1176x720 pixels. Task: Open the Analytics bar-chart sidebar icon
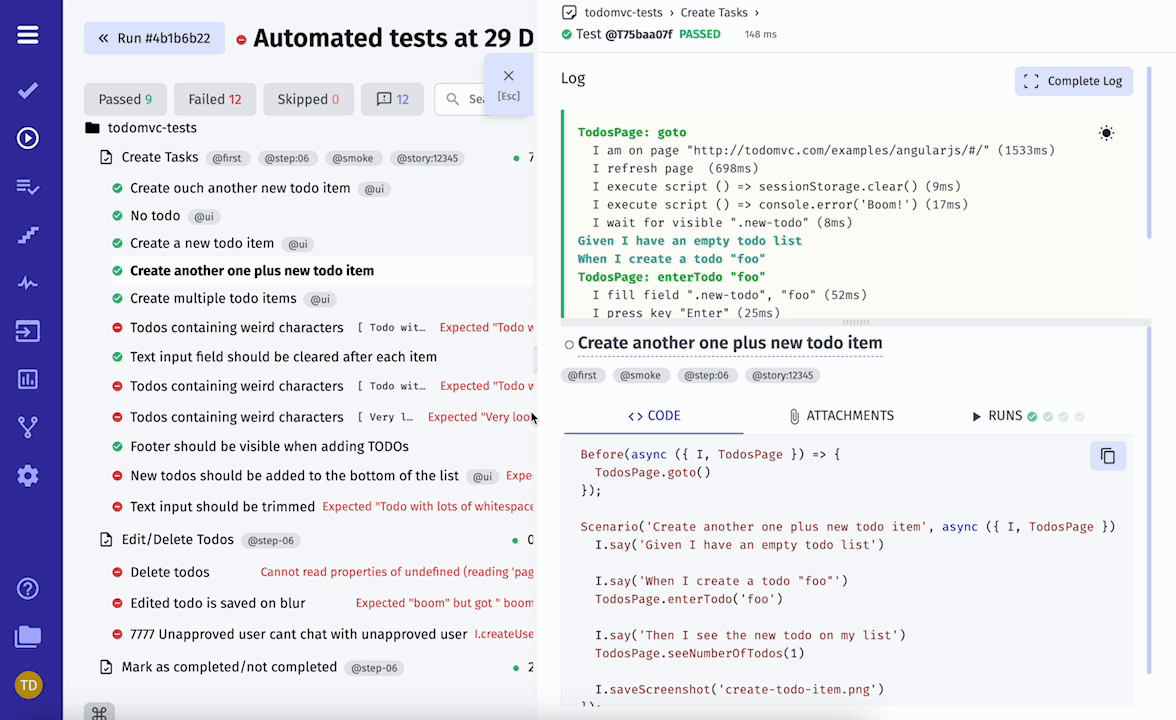click(x=28, y=379)
